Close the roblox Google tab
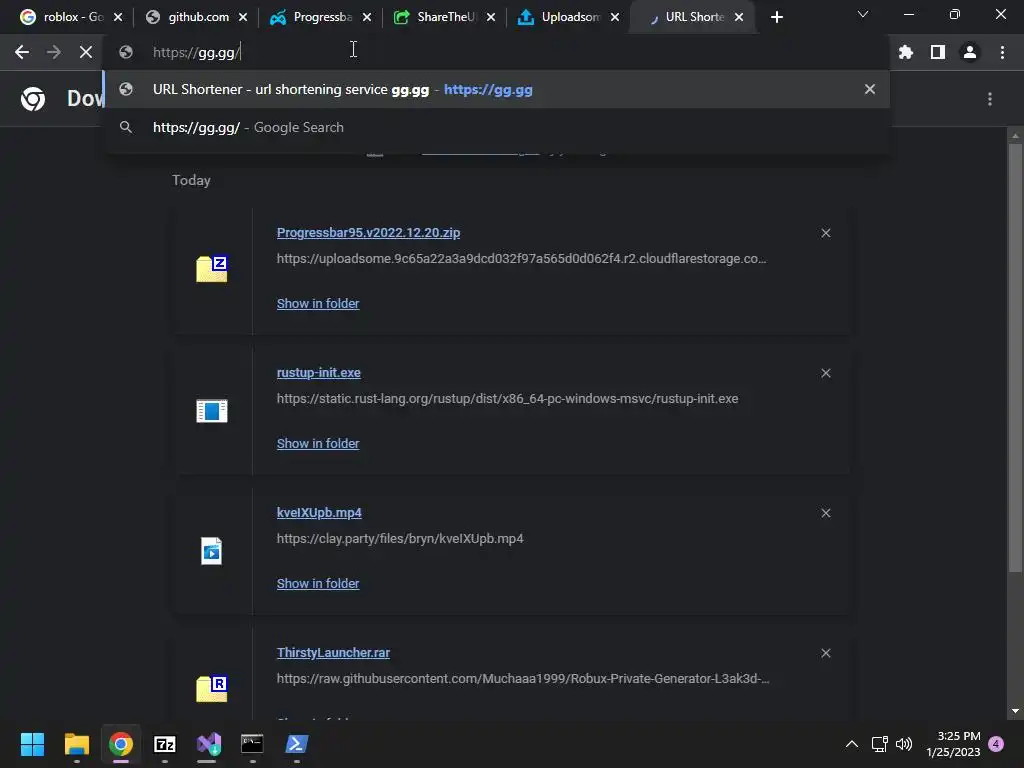Viewport: 1024px width, 768px height. (118, 18)
